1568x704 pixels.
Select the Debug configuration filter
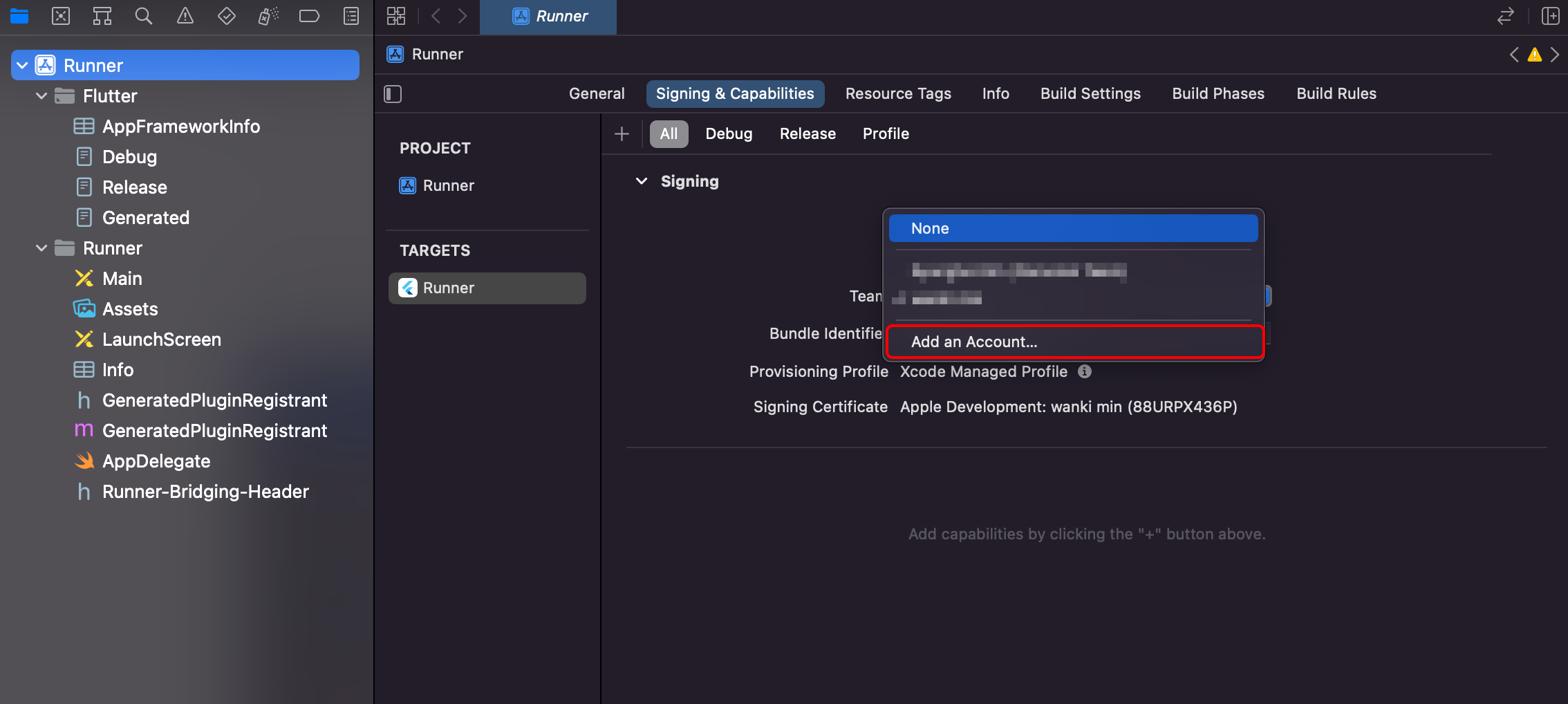[x=729, y=134]
